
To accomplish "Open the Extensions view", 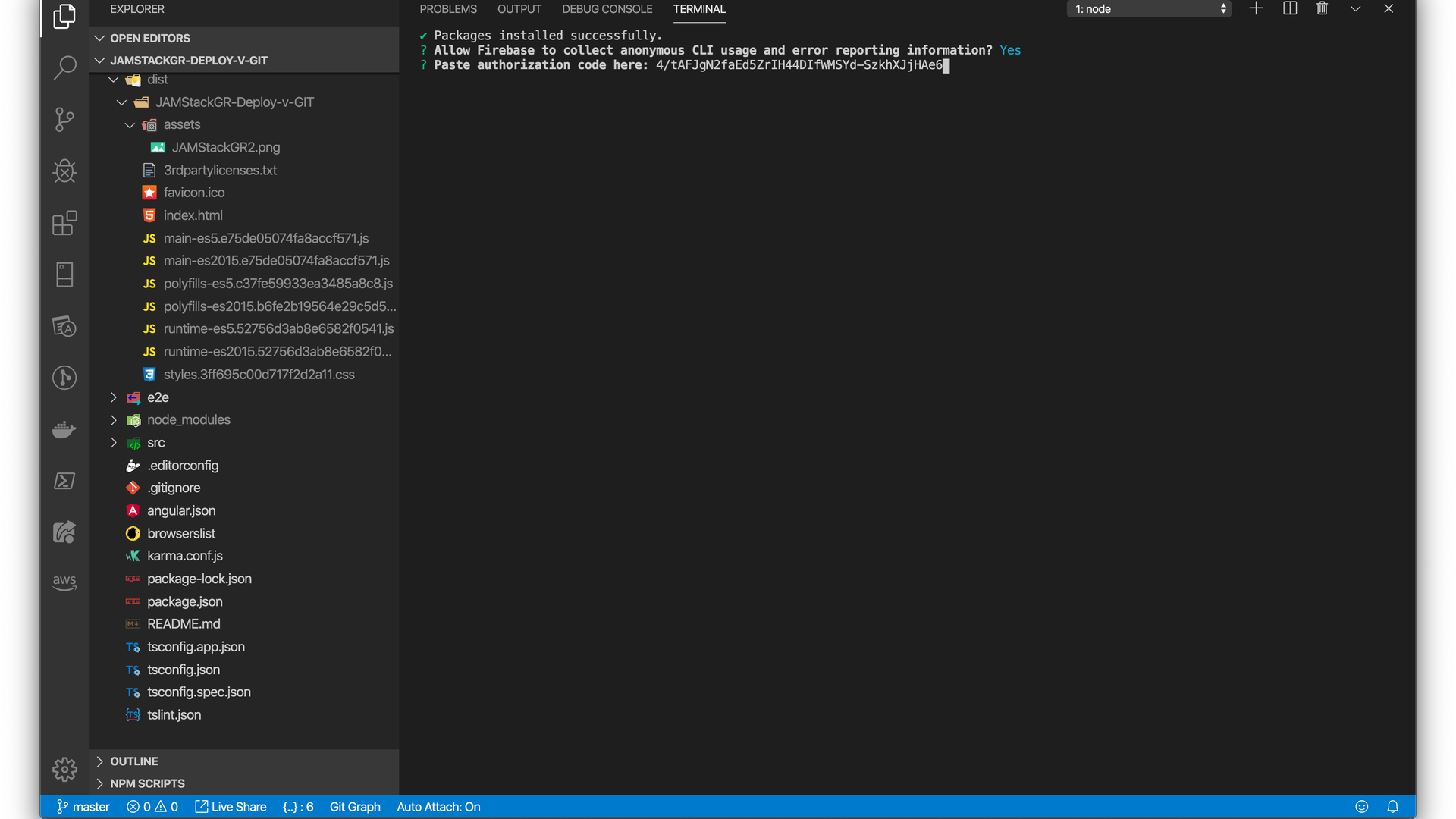I will point(64,223).
